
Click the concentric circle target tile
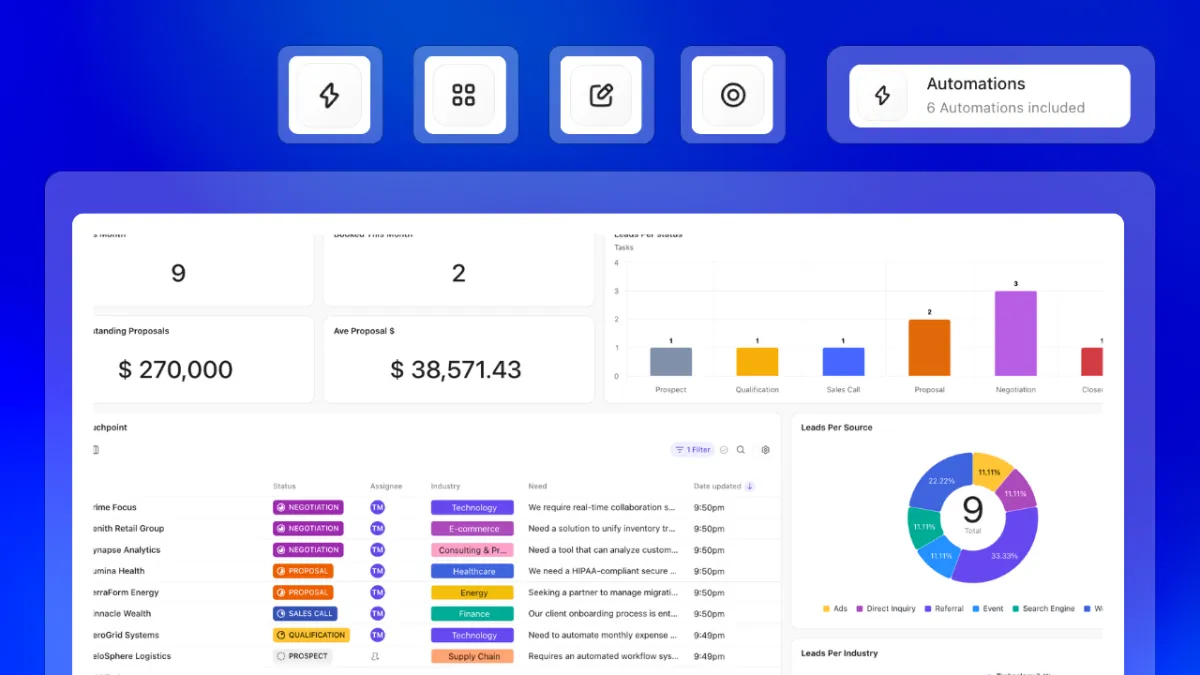pyautogui.click(x=733, y=95)
